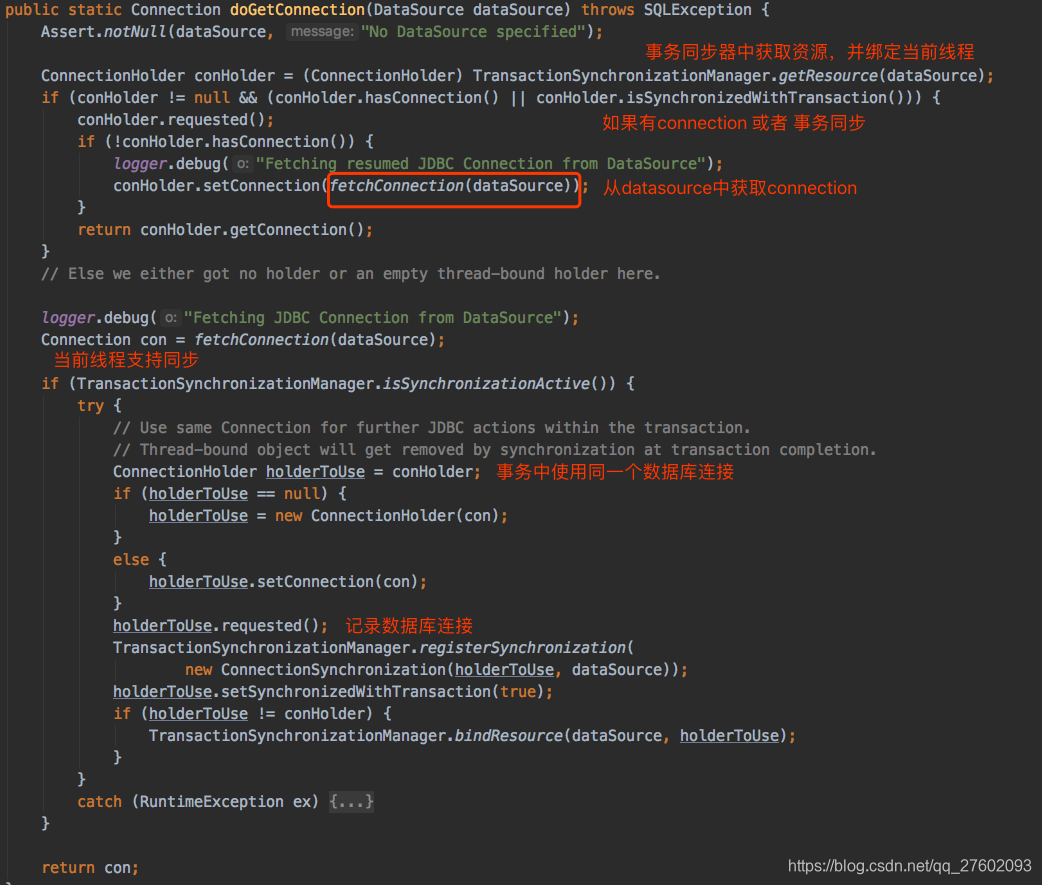Image resolution: width=1042 pixels, height=885 pixels.
Task: Click the doGetConnection method name
Action: pyautogui.click(x=297, y=10)
